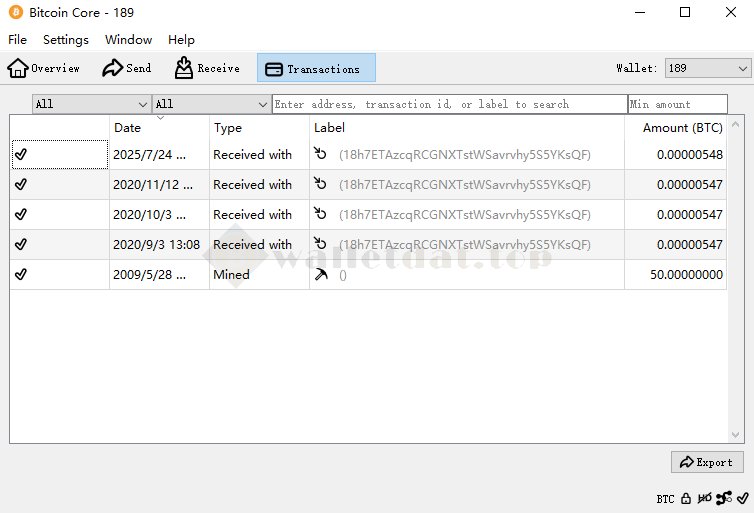The width and height of the screenshot is (754, 513).
Task: Click the BTC unit display in status bar
Action: (x=665, y=498)
